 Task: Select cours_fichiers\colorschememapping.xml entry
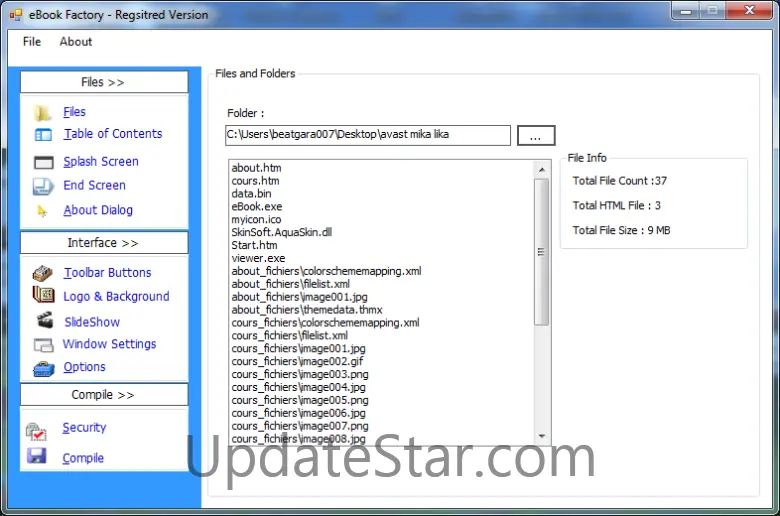pos(325,323)
